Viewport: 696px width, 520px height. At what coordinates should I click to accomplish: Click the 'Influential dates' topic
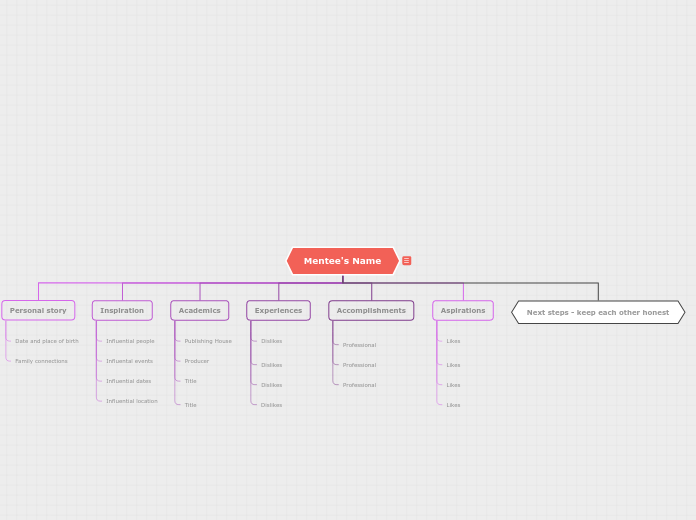click(x=129, y=381)
